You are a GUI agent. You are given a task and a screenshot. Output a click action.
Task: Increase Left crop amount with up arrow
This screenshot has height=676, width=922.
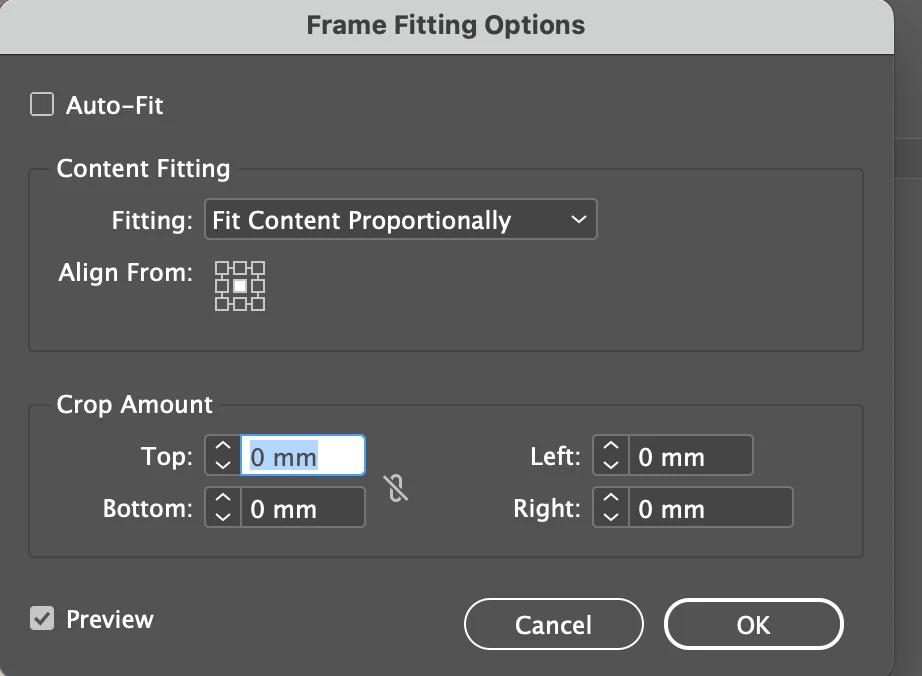point(611,448)
